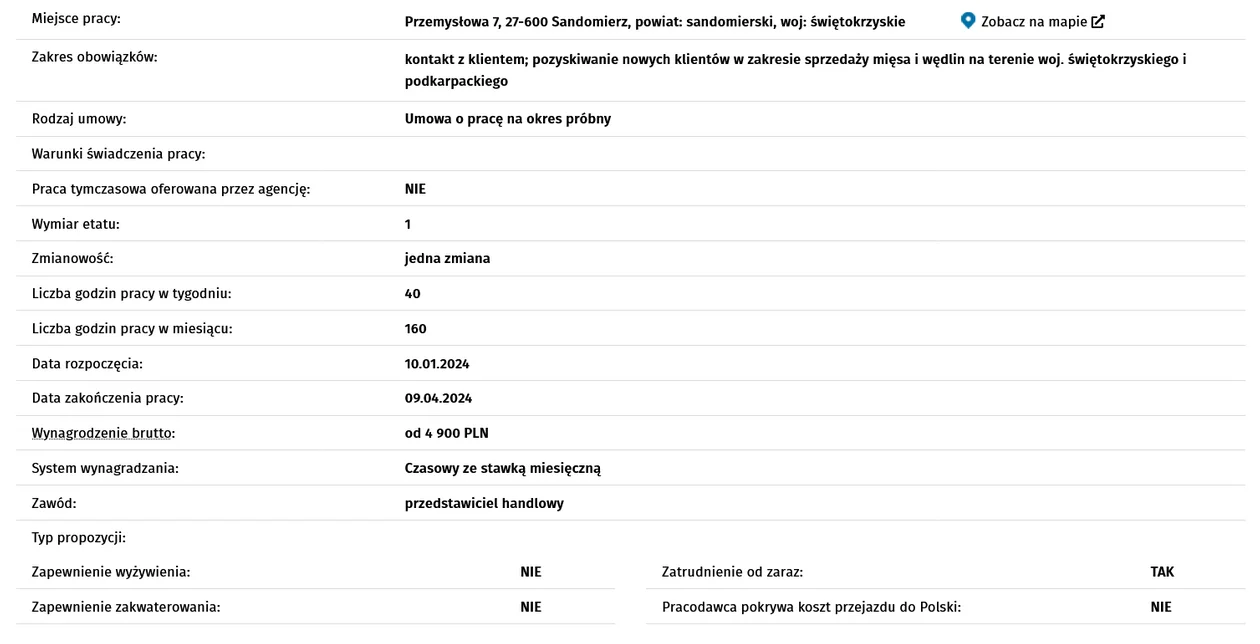Click the monthly hours value 160
1260x644 pixels.
point(416,328)
